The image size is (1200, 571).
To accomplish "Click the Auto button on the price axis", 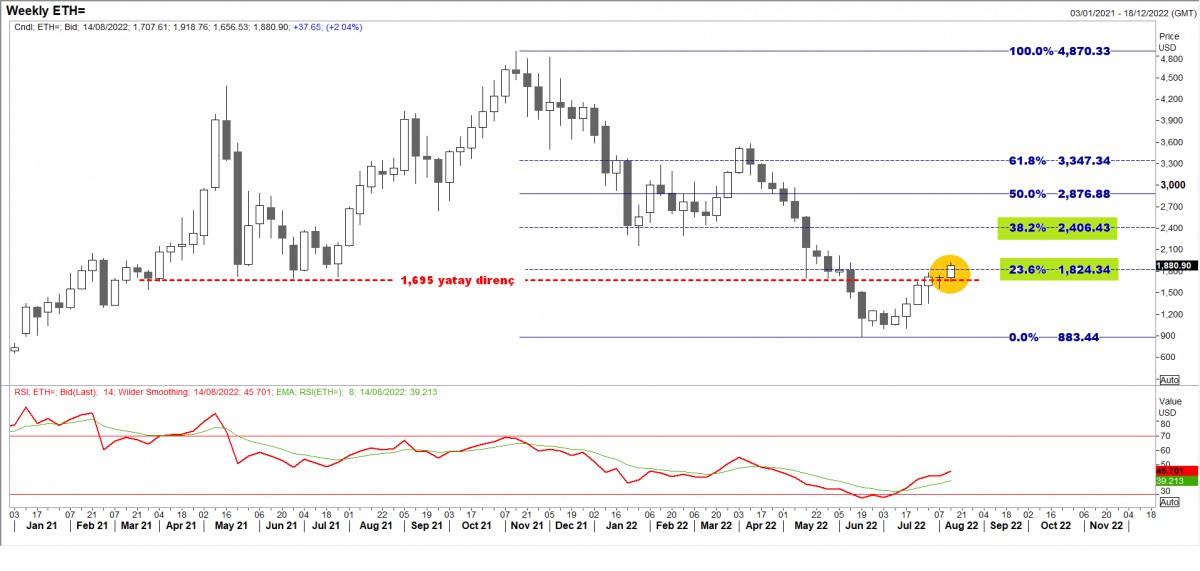I will [x=1169, y=380].
